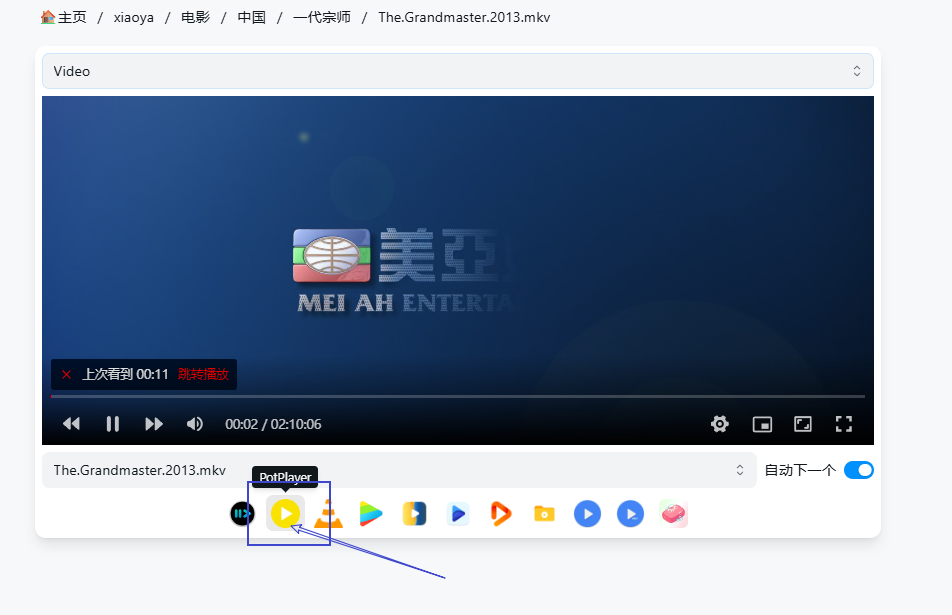
Task: Navigate to 电影 breadcrumb folder
Action: [196, 17]
